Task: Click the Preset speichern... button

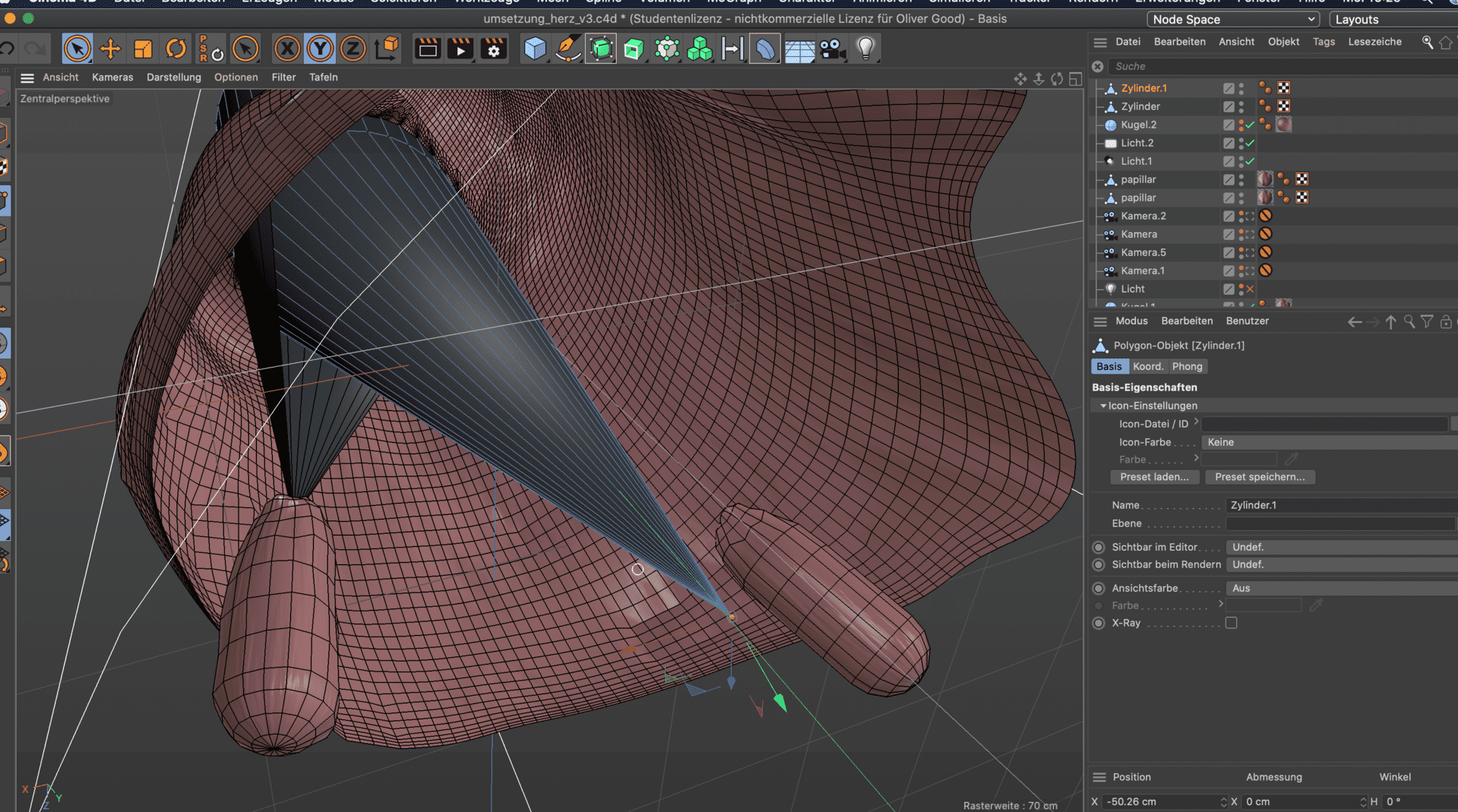Action: (x=1259, y=477)
